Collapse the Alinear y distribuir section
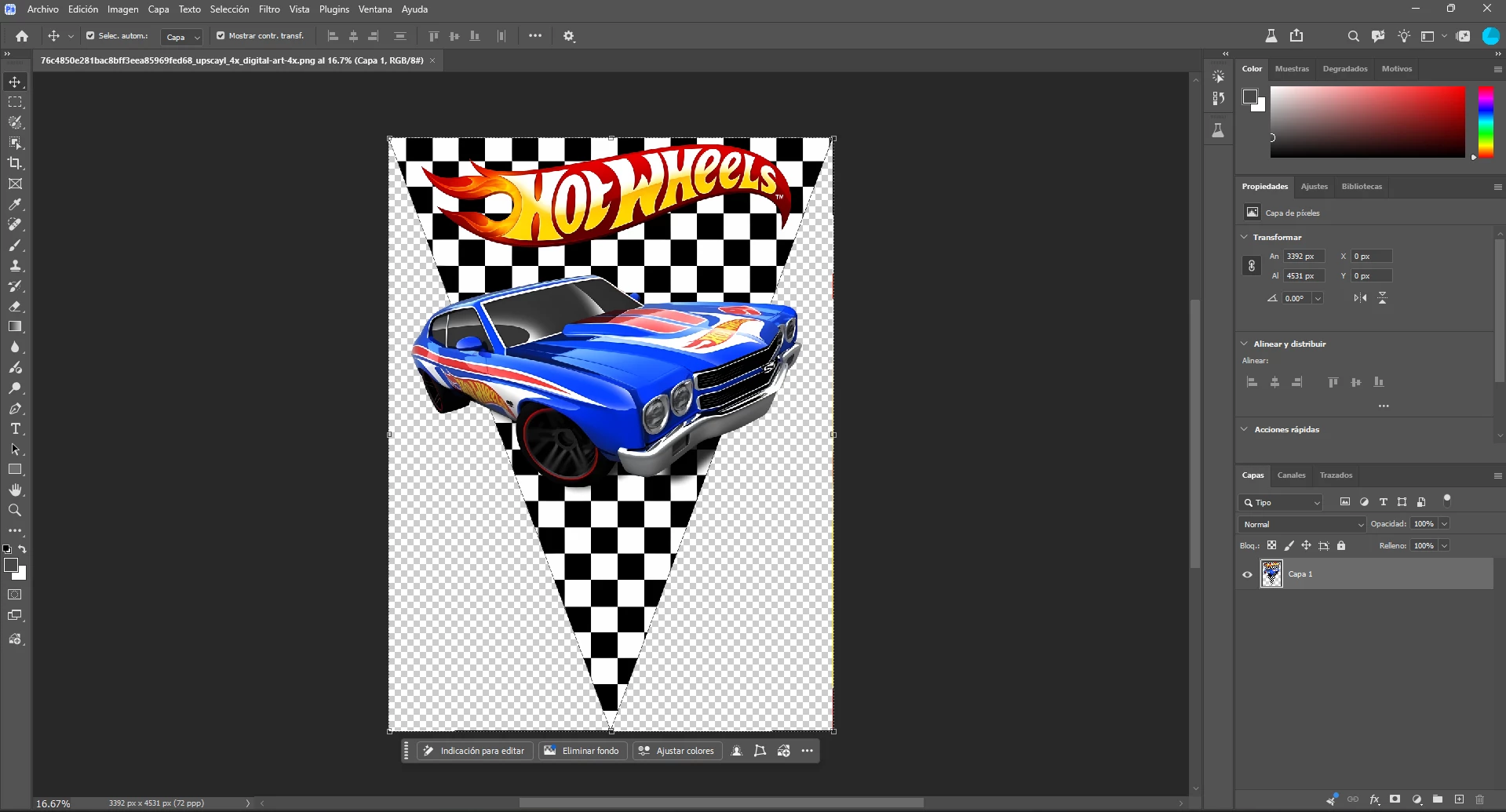This screenshot has width=1506, height=812. [1244, 344]
